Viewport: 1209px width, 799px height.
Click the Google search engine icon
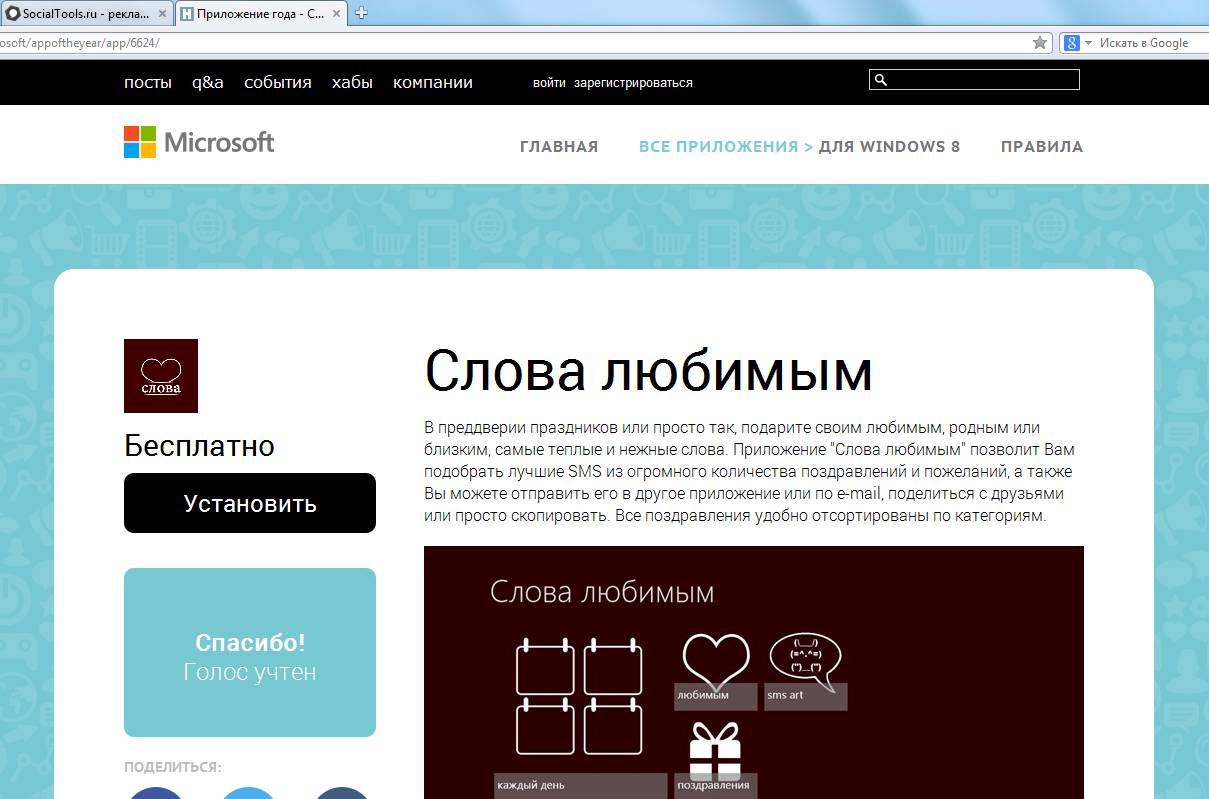click(x=1071, y=43)
